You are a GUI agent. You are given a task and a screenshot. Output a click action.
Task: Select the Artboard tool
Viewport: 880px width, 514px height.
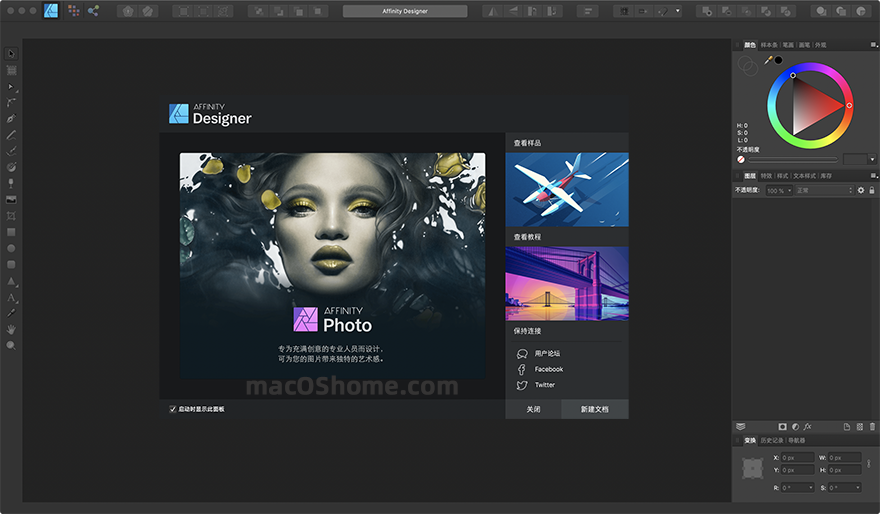pyautogui.click(x=11, y=70)
